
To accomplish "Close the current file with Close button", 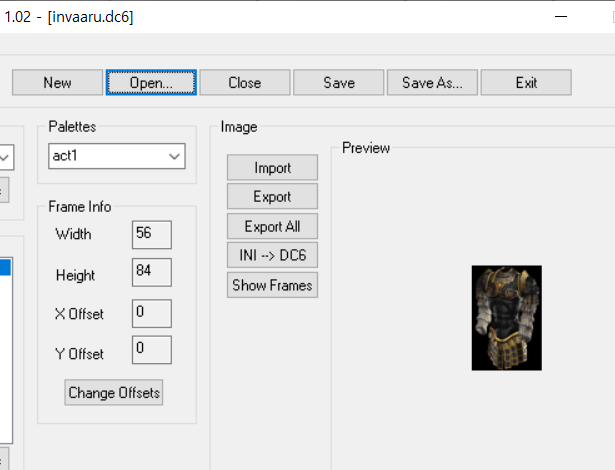I will click(x=245, y=82).
